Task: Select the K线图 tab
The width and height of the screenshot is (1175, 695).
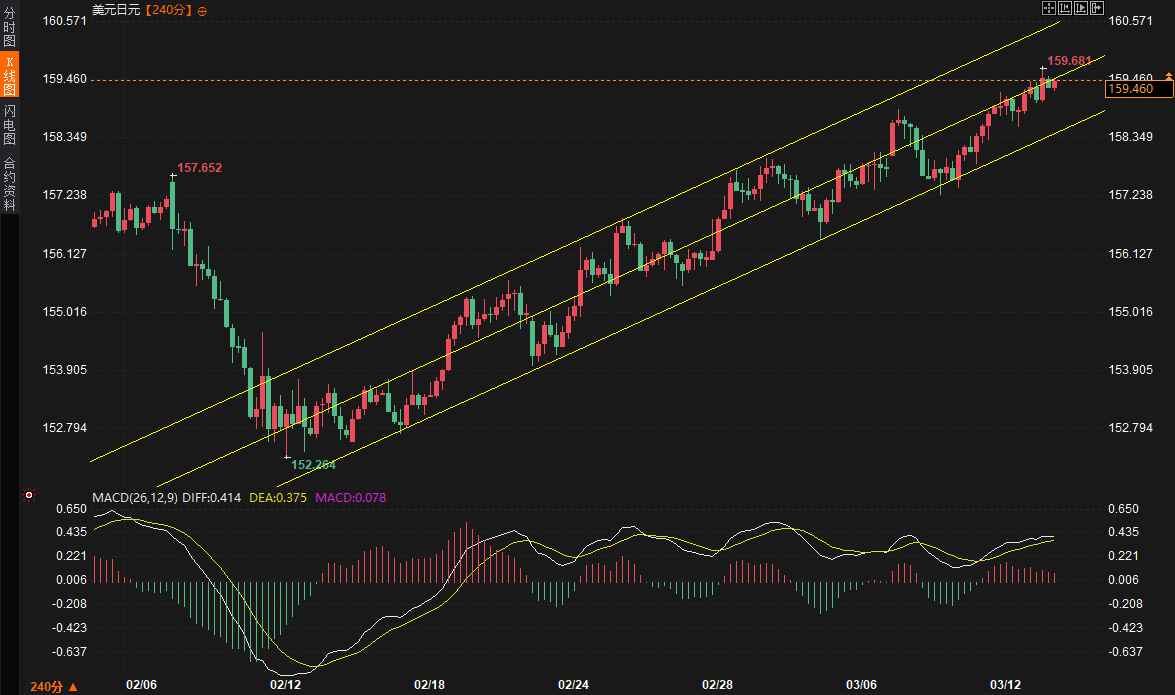Action: pyautogui.click(x=9, y=75)
